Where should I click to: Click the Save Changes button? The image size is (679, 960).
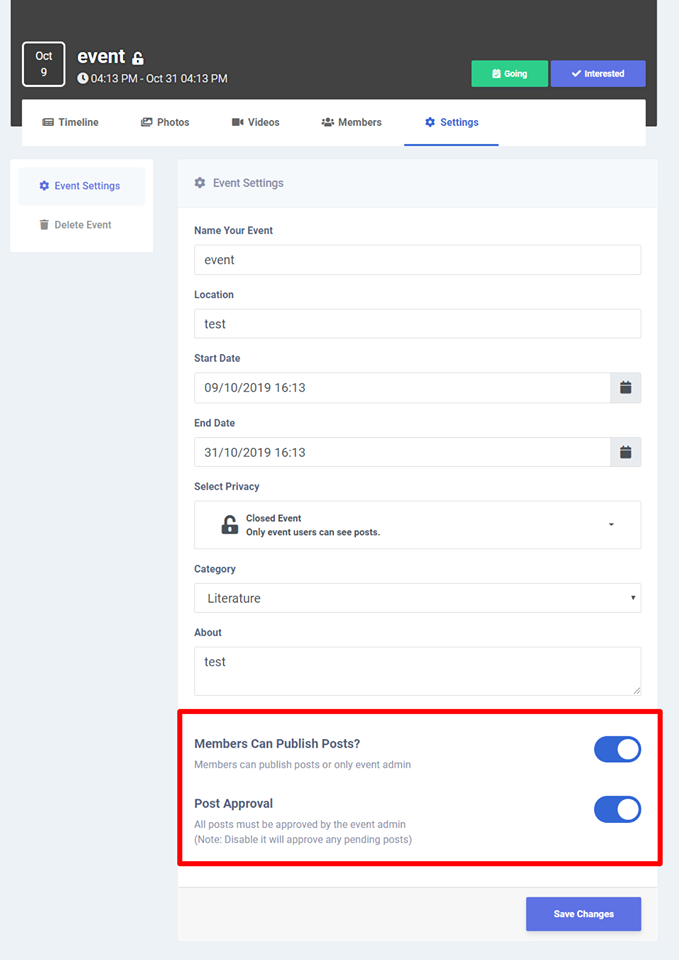[583, 914]
